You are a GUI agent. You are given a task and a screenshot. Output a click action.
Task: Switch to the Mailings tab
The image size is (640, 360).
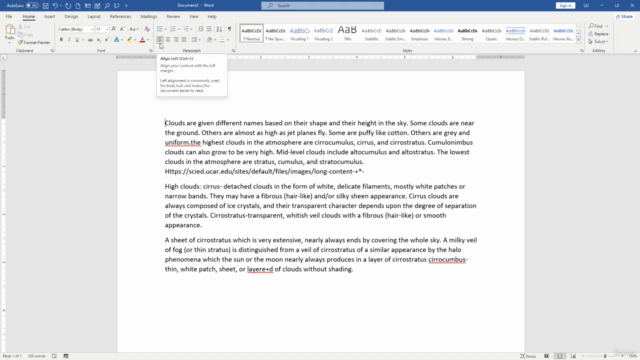coord(149,17)
